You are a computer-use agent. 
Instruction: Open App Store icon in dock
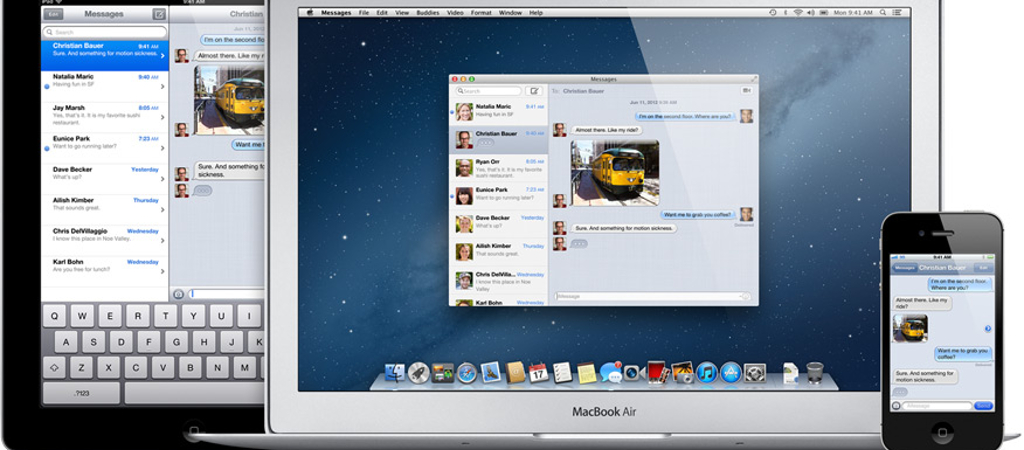(731, 373)
